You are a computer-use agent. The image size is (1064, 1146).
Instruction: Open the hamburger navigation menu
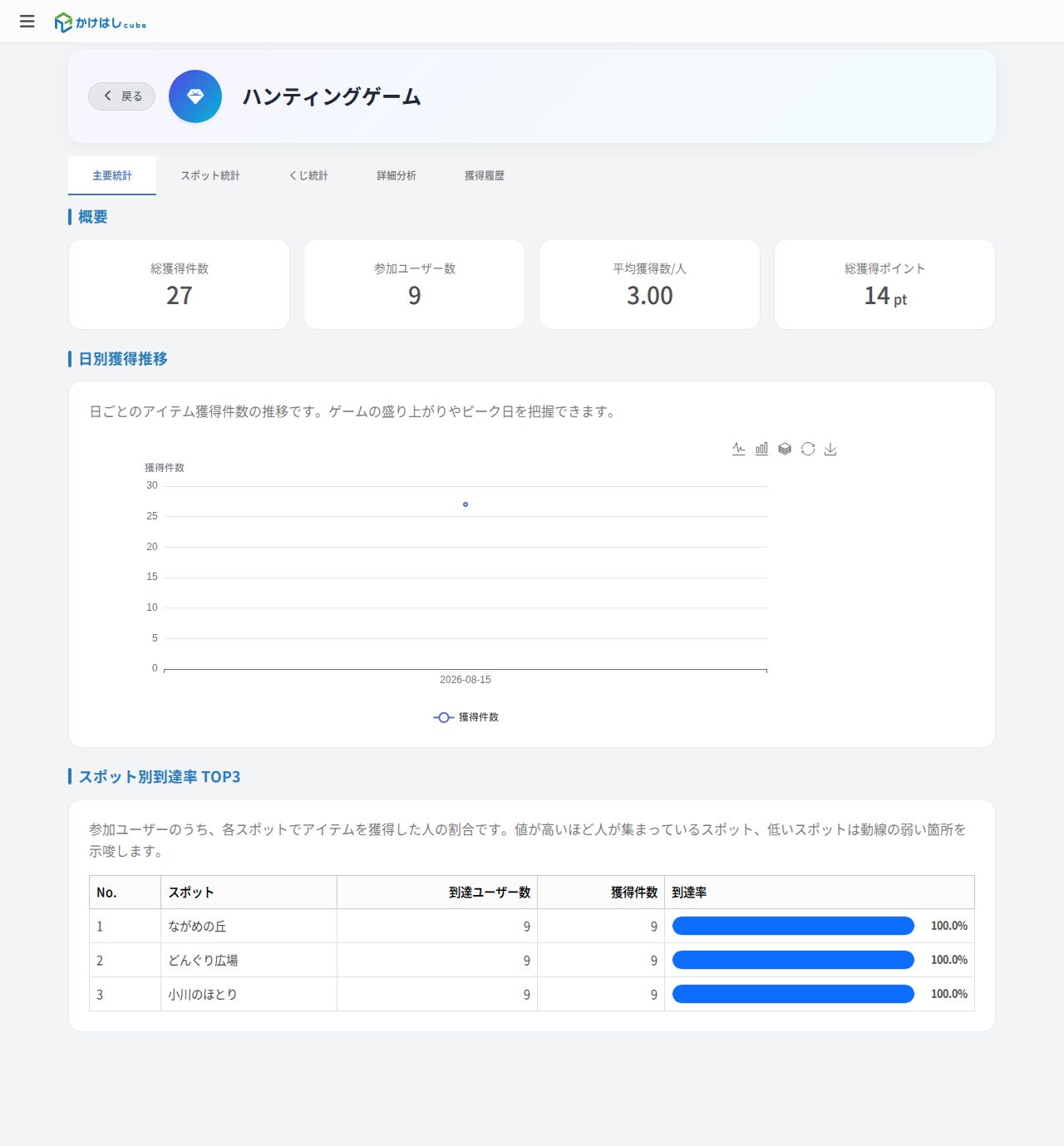(x=27, y=22)
